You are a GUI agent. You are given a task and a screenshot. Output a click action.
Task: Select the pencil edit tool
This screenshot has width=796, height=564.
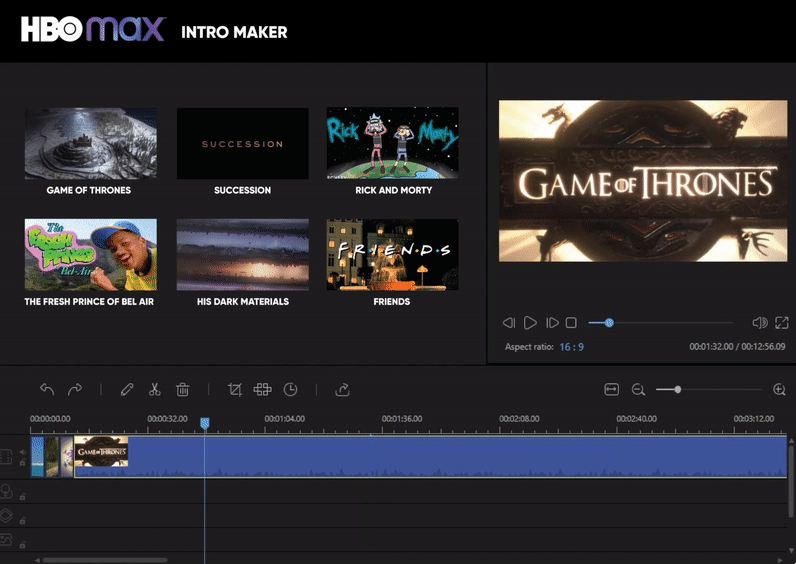[x=127, y=389]
